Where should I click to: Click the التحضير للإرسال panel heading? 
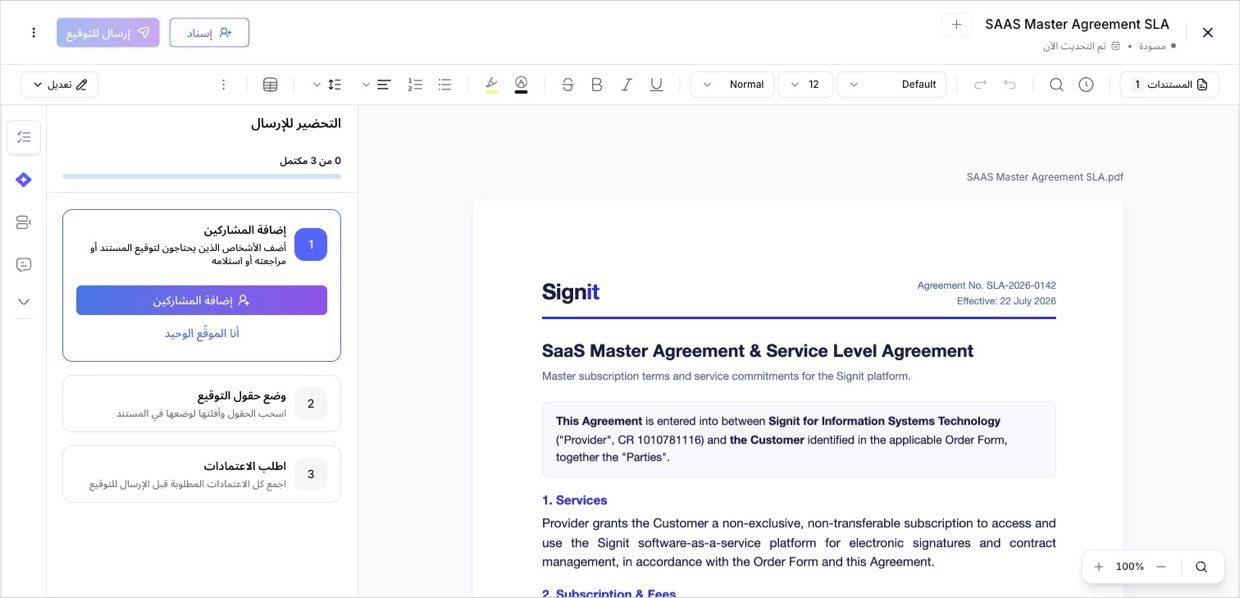pyautogui.click(x=296, y=123)
